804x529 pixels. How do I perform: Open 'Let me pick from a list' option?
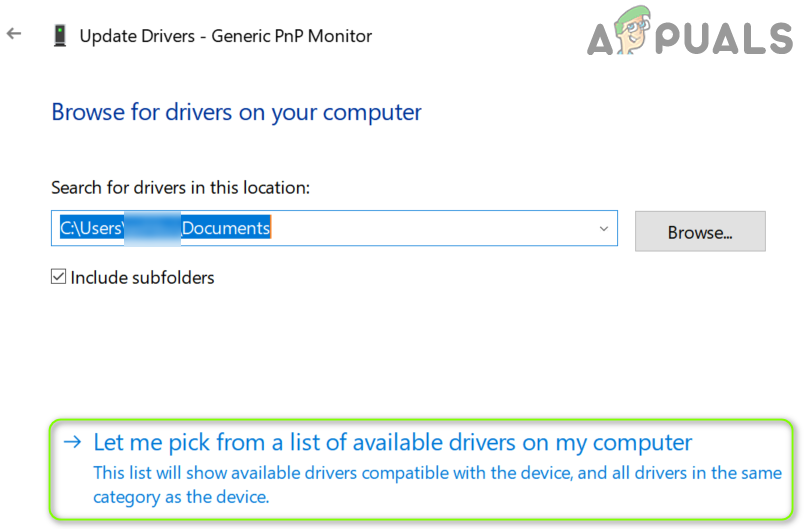(392, 442)
